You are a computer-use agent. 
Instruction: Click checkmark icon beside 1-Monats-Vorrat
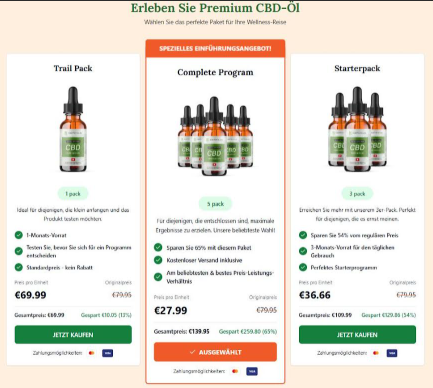click(19, 235)
